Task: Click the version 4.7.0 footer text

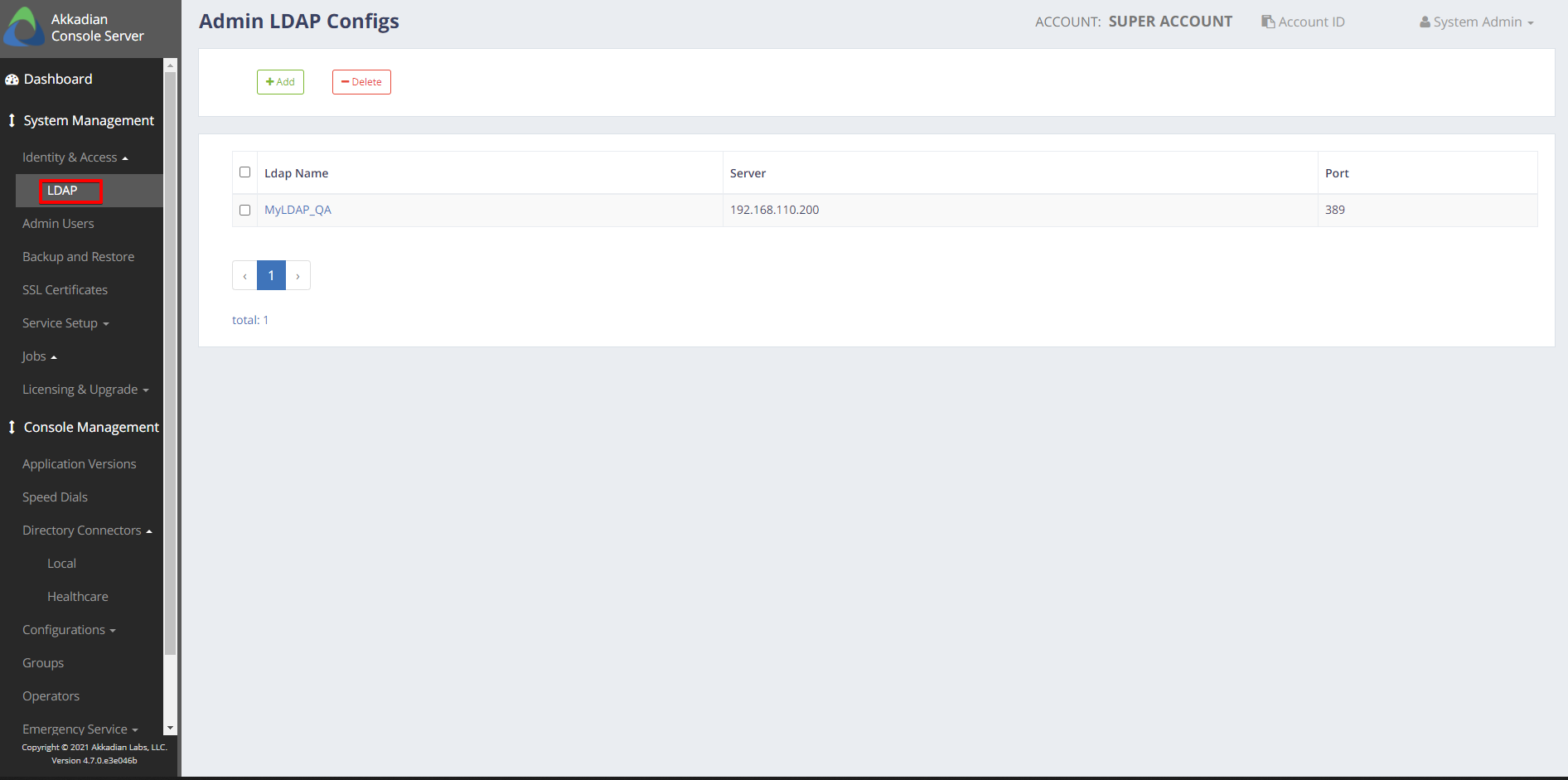Action: (94, 760)
